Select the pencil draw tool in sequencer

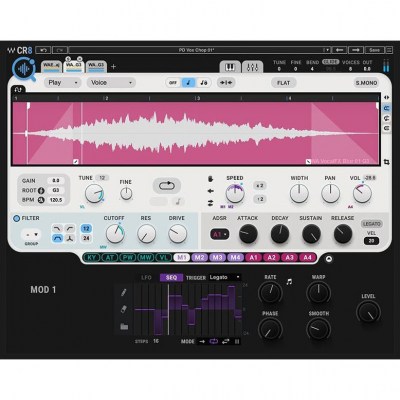[124, 293]
